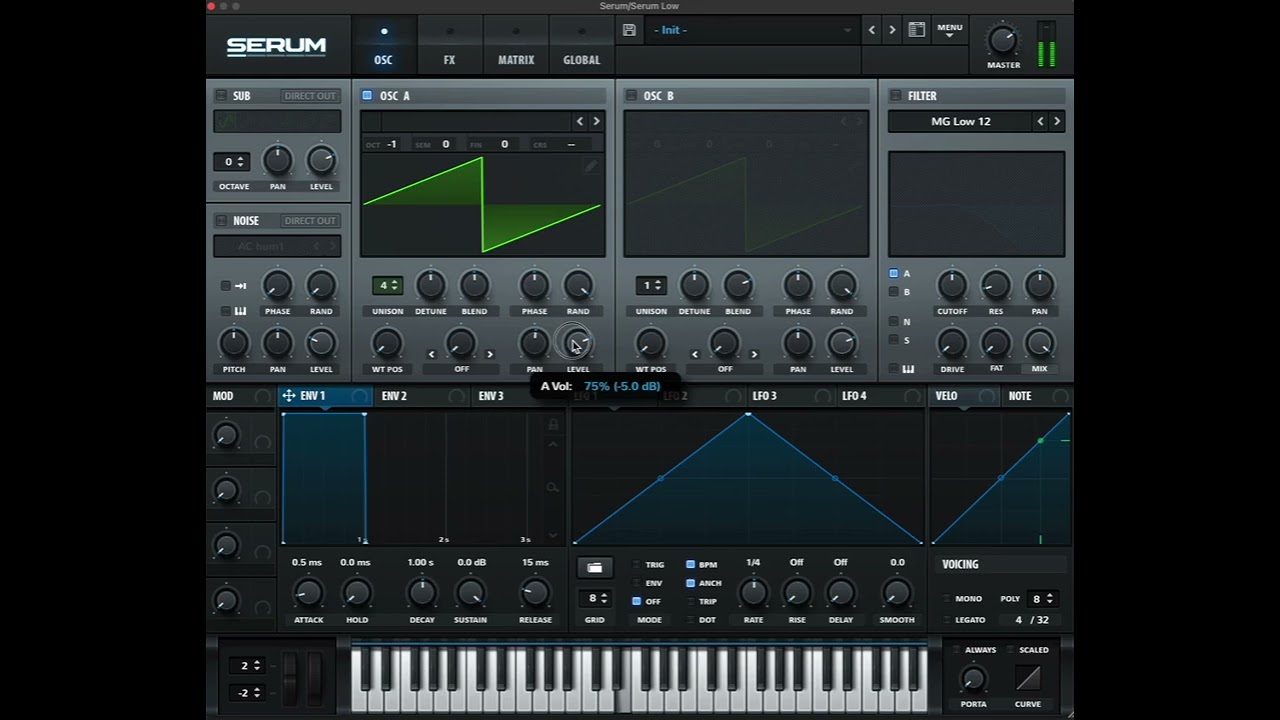Toggle filter routing for oscillator B
This screenshot has height=720, width=1280.
(x=894, y=292)
